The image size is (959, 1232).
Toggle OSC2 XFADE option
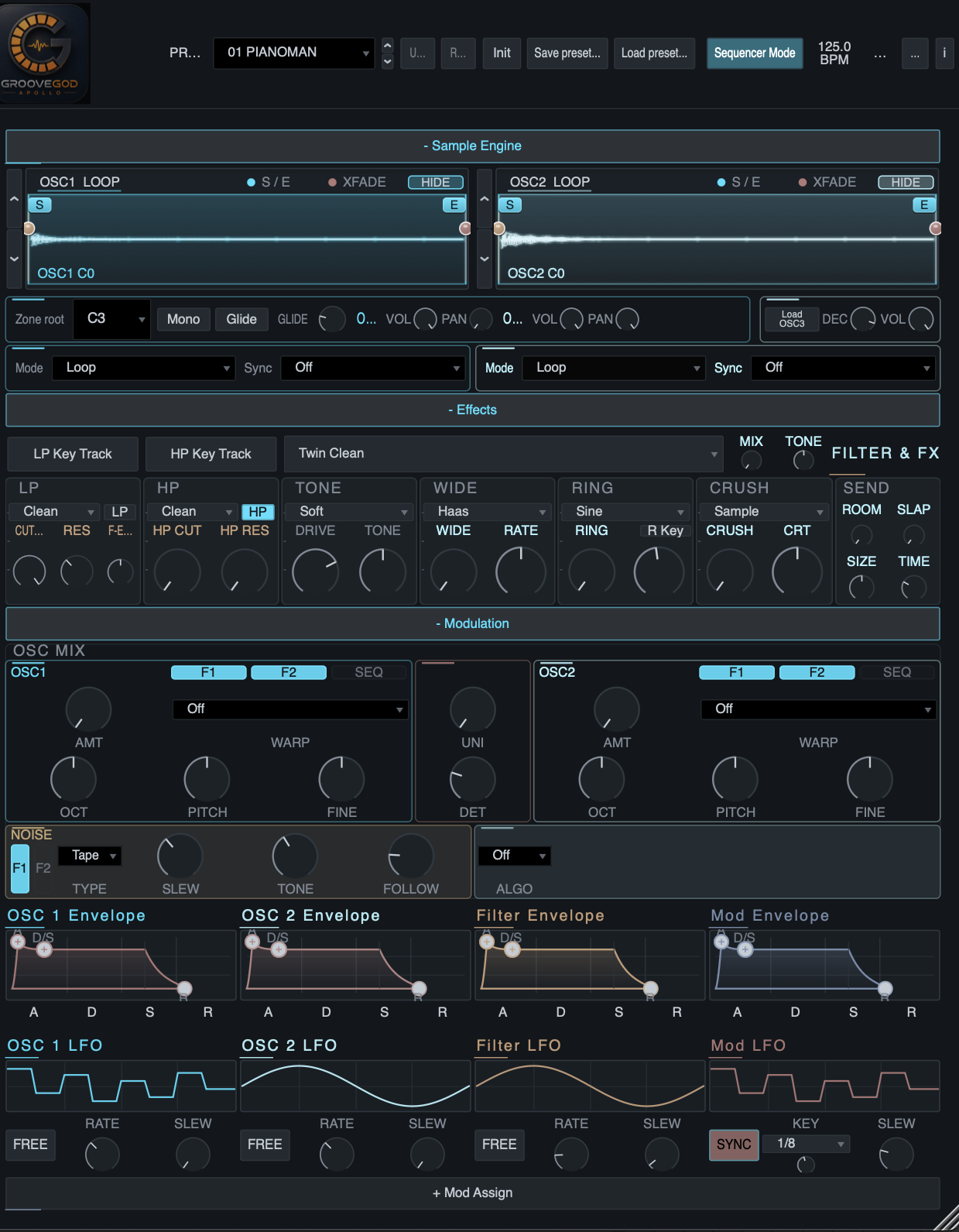[x=827, y=182]
